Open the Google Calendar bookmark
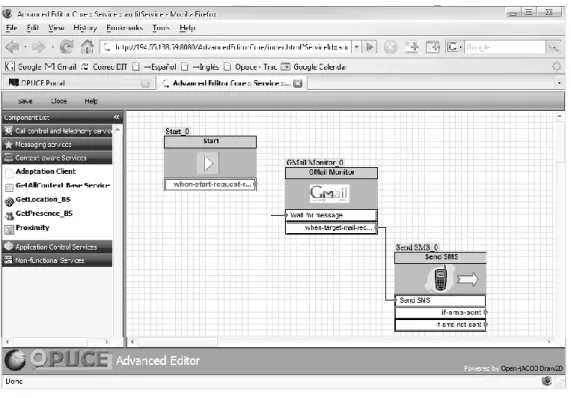 (x=314, y=67)
